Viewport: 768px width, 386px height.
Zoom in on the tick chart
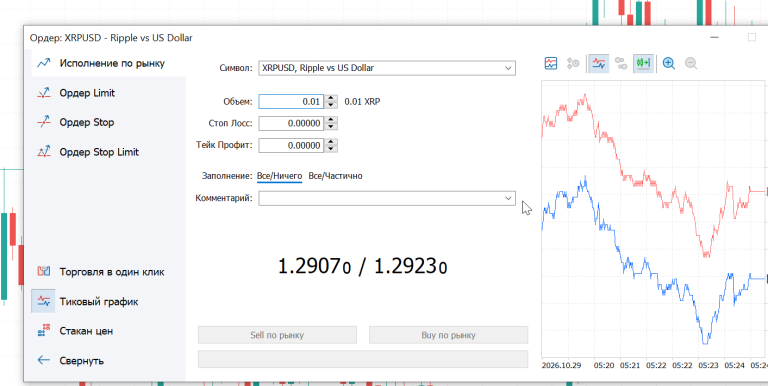(669, 63)
